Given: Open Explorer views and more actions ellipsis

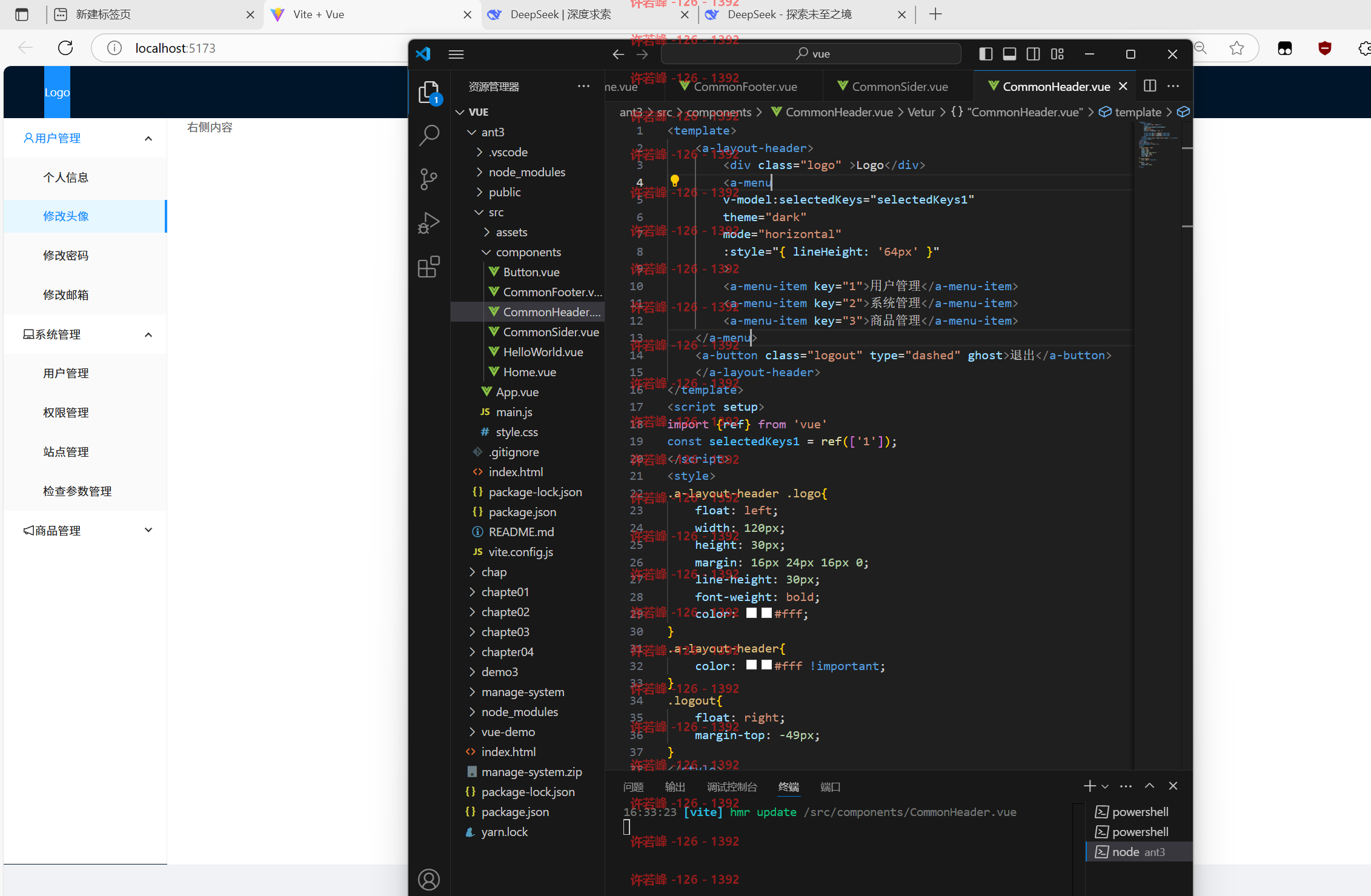Looking at the screenshot, I should [583, 86].
